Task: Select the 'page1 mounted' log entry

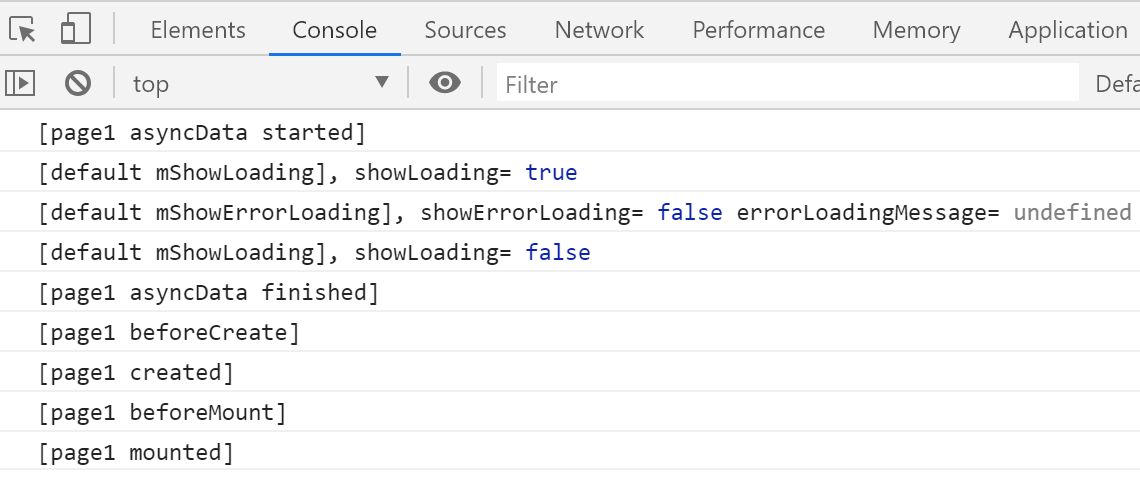Action: pos(136,452)
